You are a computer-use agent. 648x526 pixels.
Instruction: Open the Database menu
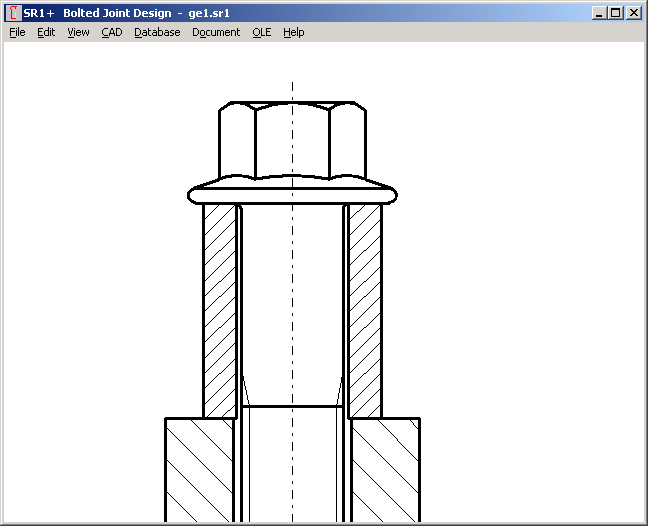tap(157, 32)
